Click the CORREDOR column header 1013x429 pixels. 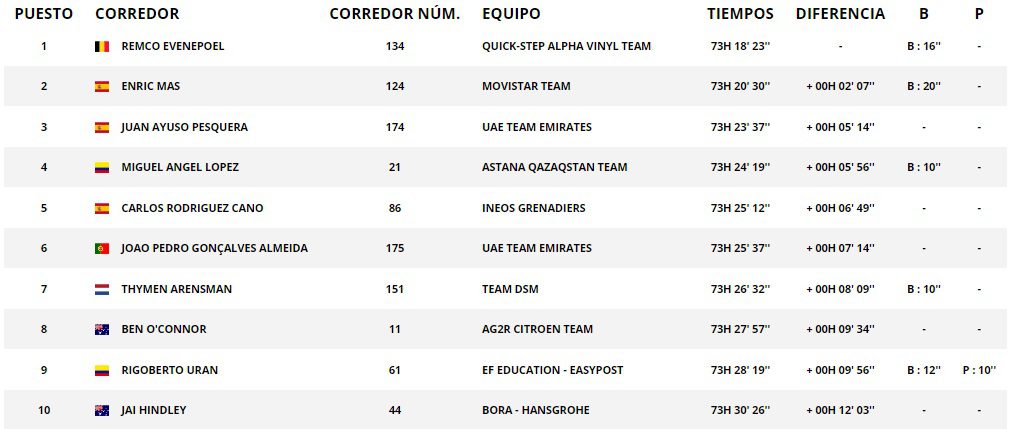[x=137, y=14]
